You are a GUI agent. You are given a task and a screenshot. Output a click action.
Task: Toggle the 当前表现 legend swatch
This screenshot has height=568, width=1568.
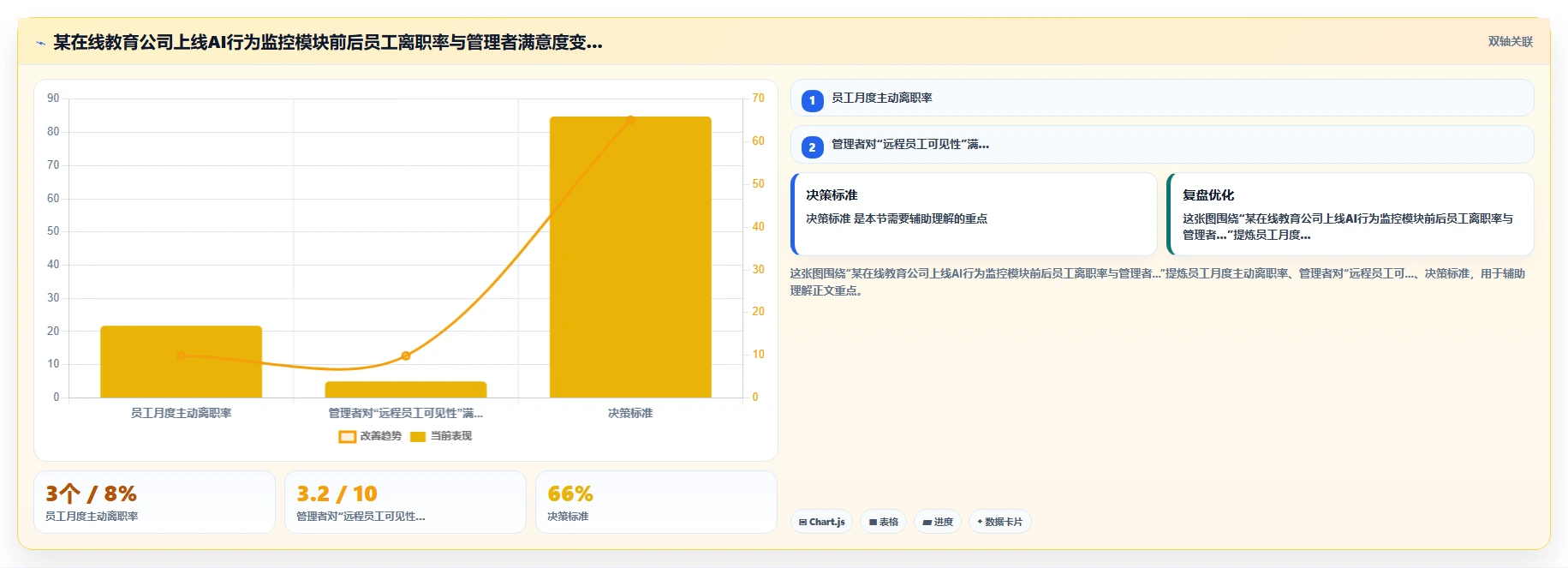(x=418, y=436)
